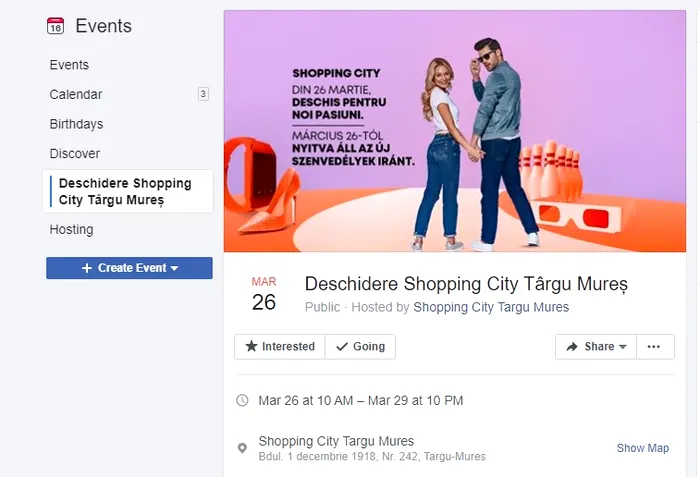The image size is (700, 477).
Task: Click the star icon on Interested
Action: click(252, 346)
